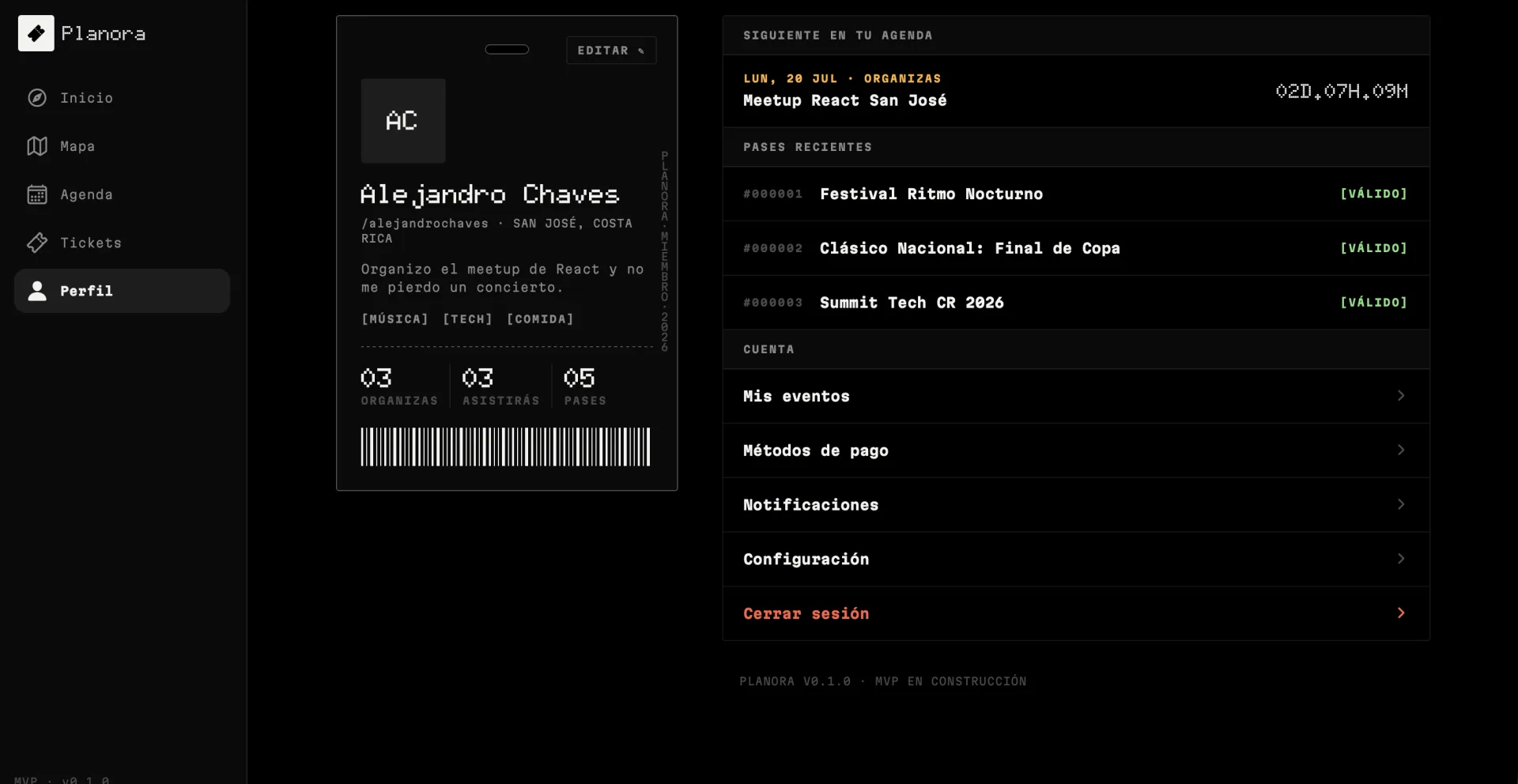Switch to the Tickets section
The image size is (1518, 784).
click(122, 243)
